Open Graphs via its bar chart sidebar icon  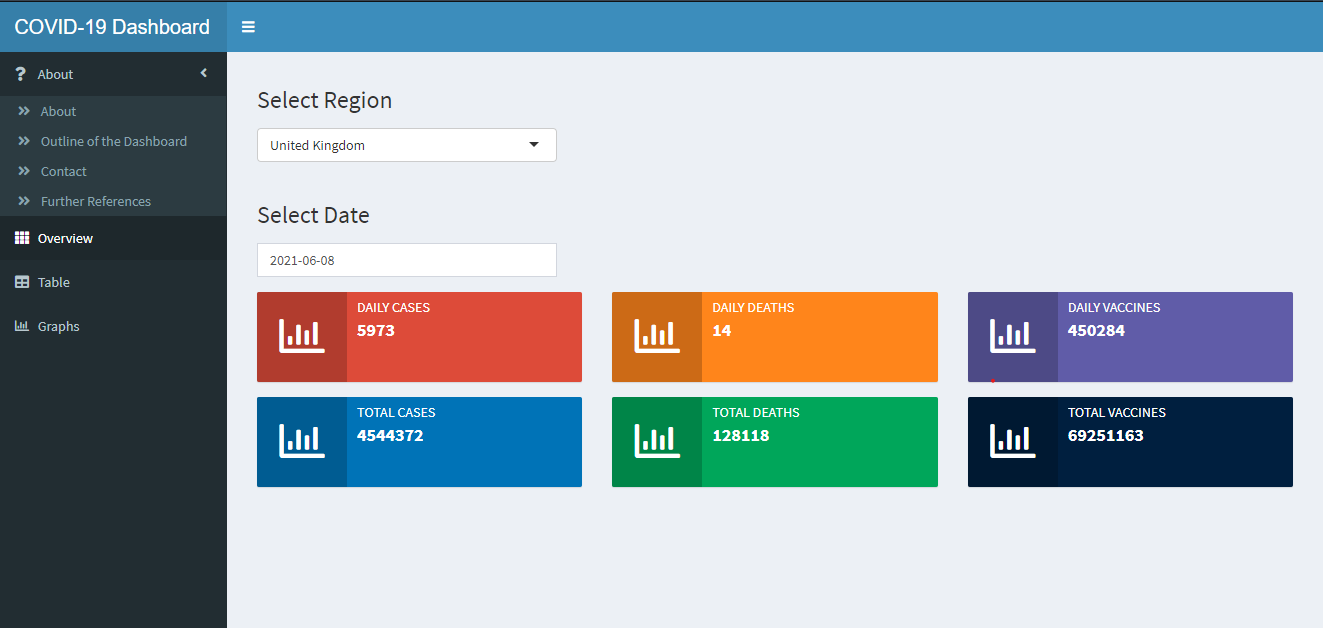tap(20, 326)
